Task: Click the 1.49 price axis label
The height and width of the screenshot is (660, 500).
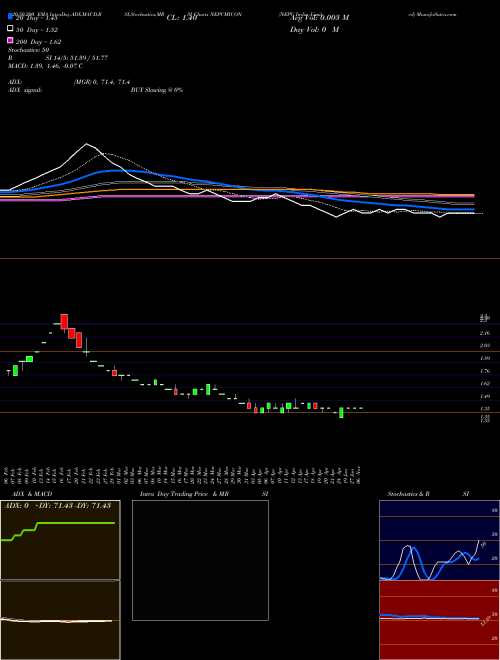Action: 484,396
